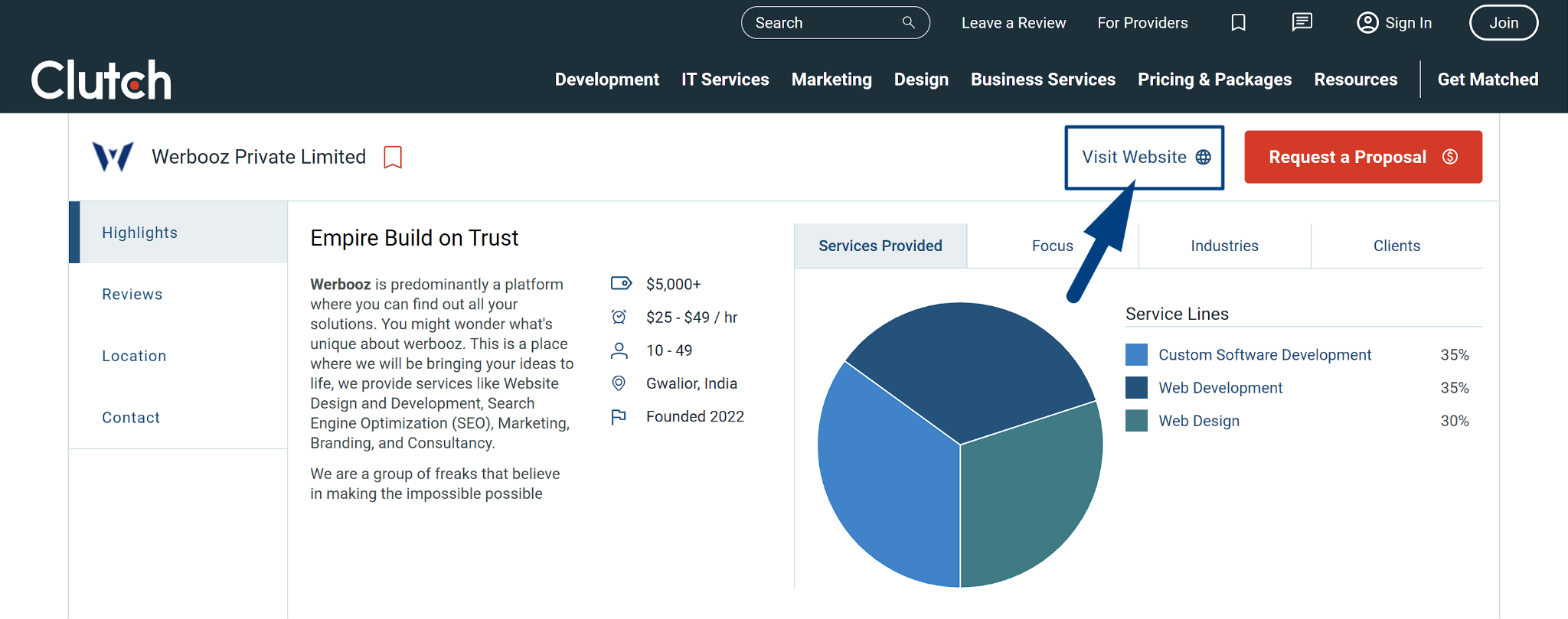Viewport: 1568px width, 619px height.
Task: Click the search magnifier icon
Action: point(908,22)
